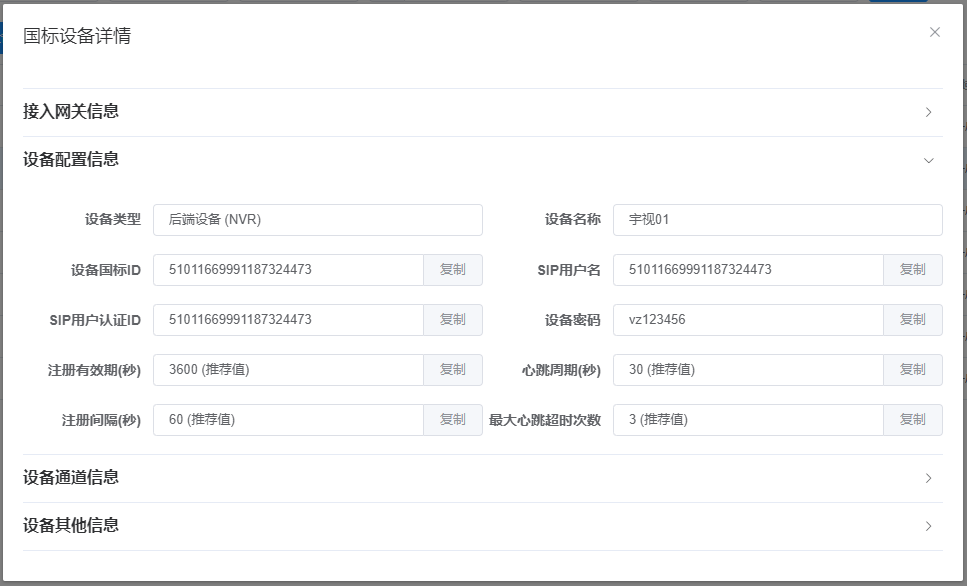Click the SIP用户名 input field
967x586 pixels.
tap(748, 270)
